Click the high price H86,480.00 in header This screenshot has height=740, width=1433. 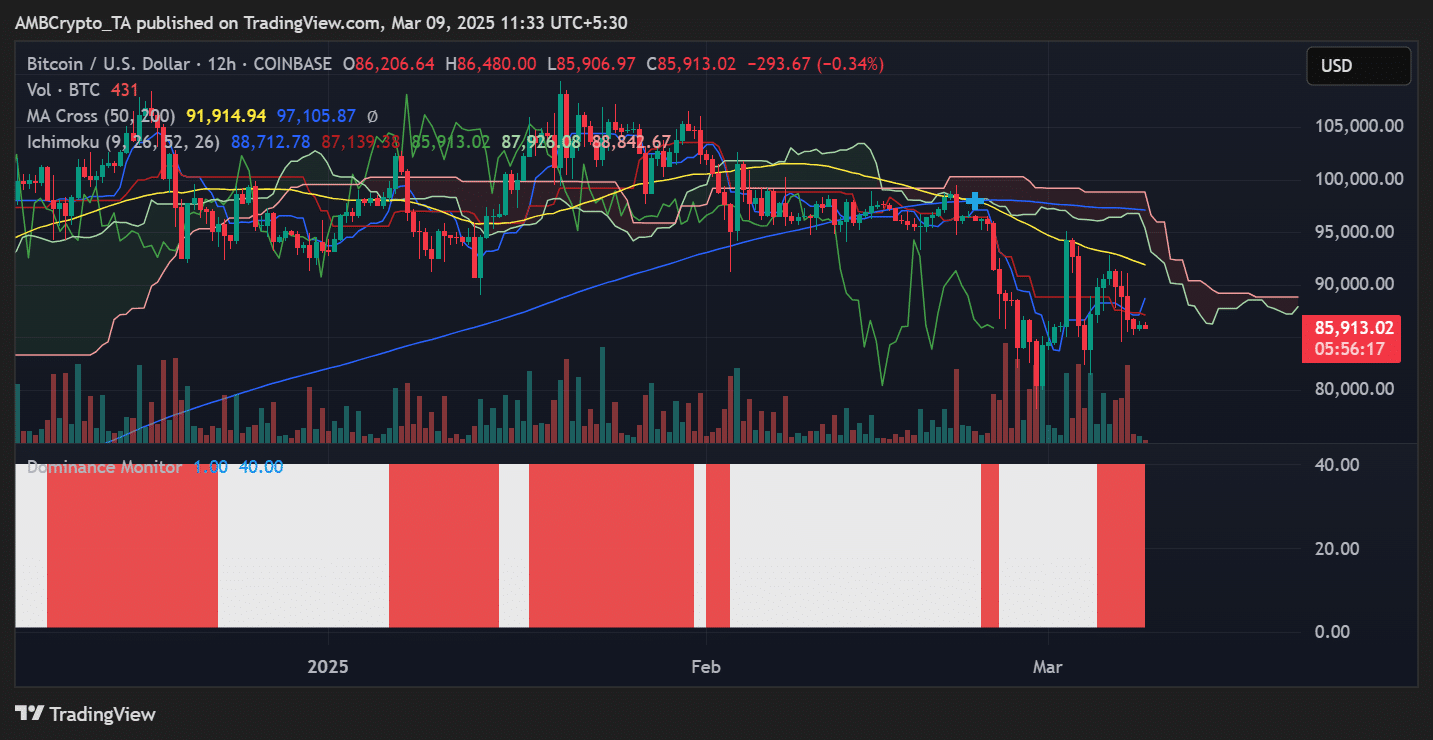490,64
